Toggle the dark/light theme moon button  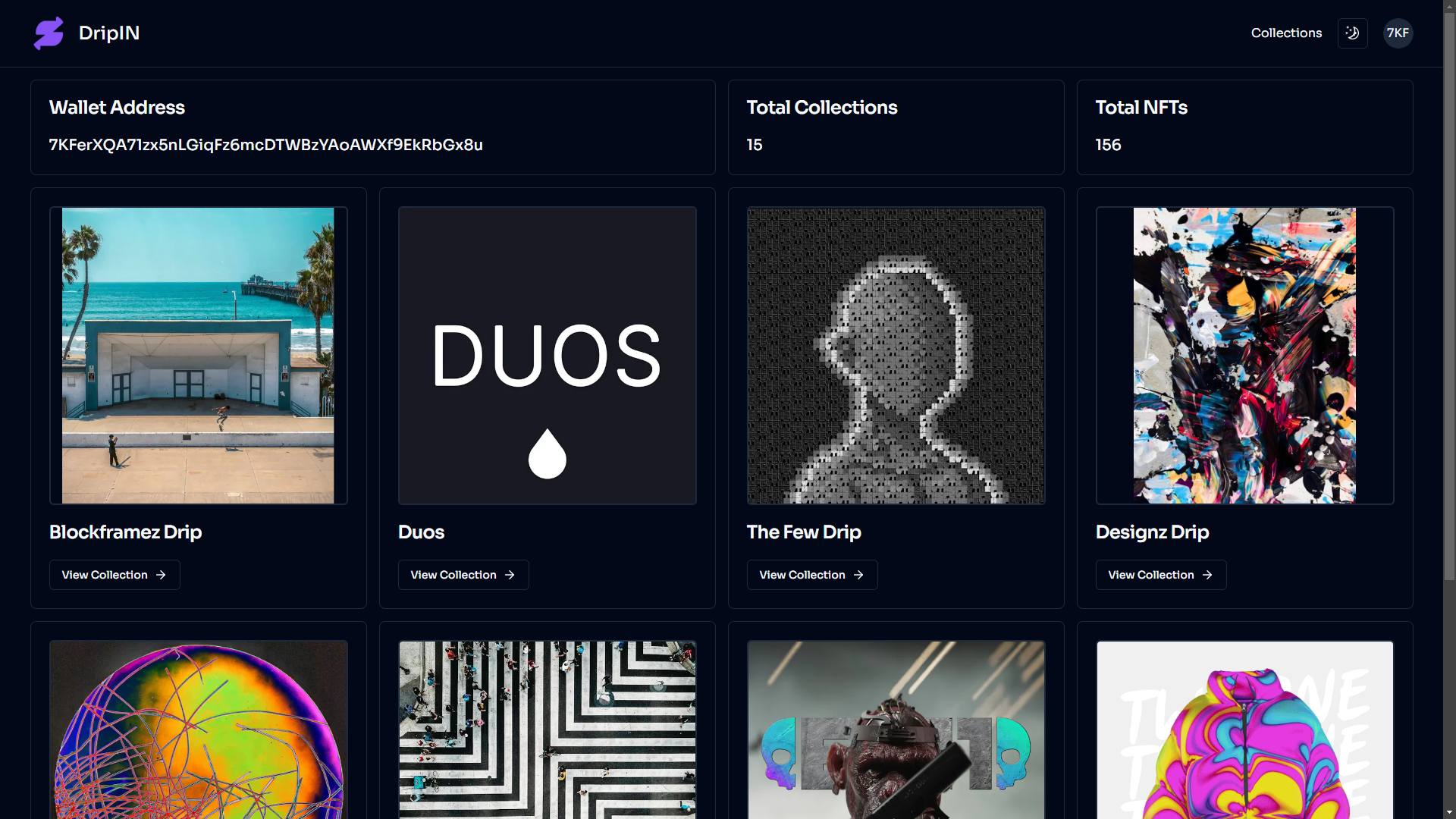point(1352,33)
